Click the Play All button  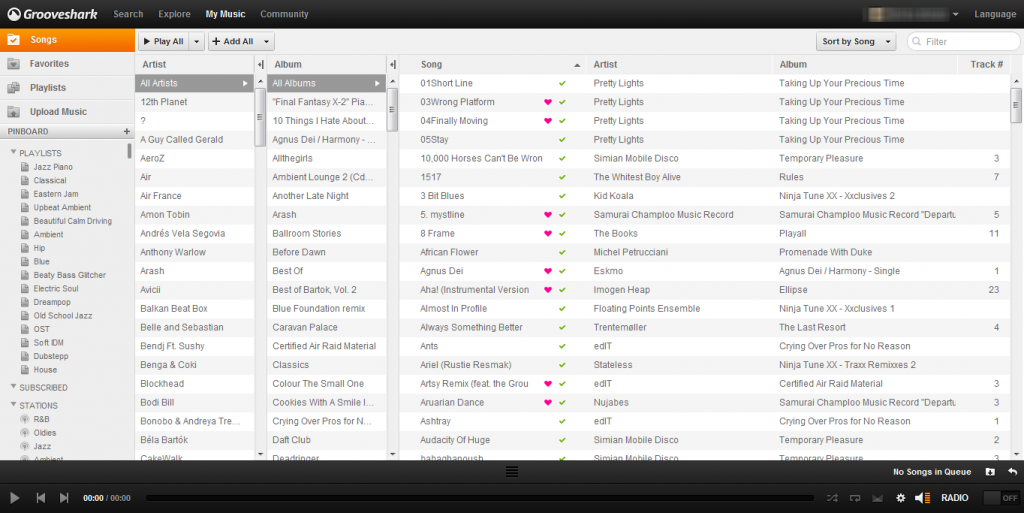pos(164,42)
